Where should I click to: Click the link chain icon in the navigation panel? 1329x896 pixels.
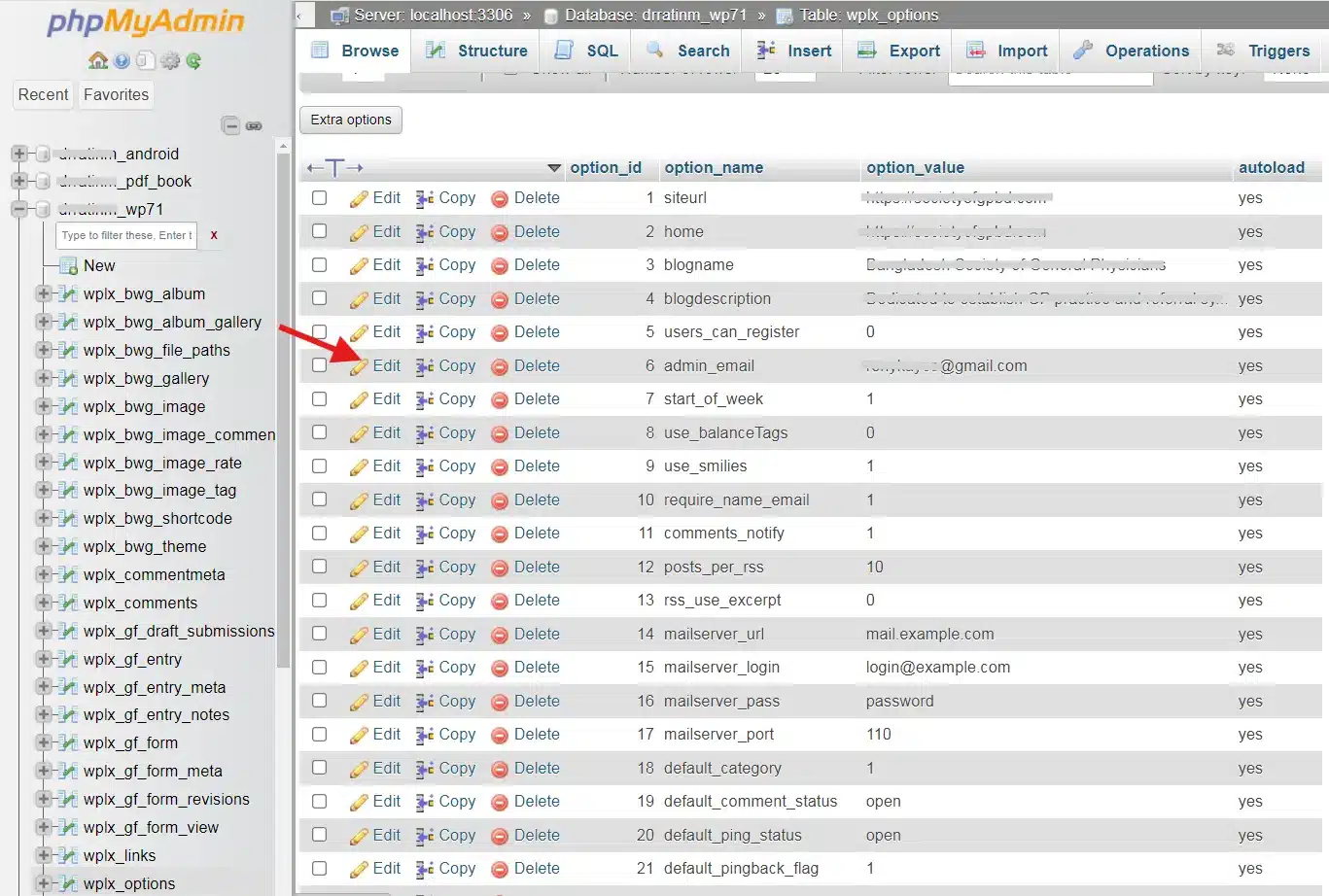254,125
